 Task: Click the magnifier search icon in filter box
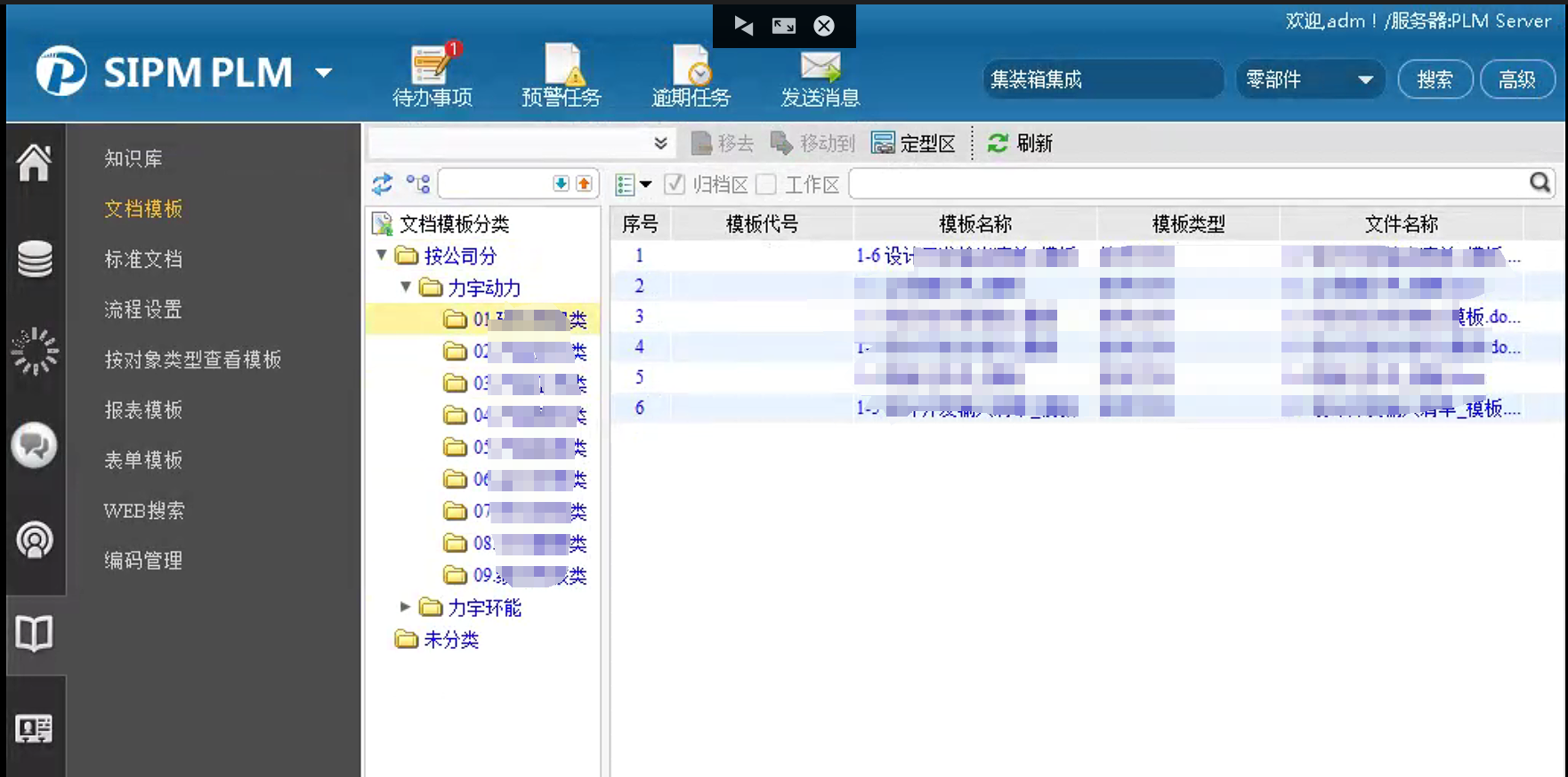coord(1540,183)
